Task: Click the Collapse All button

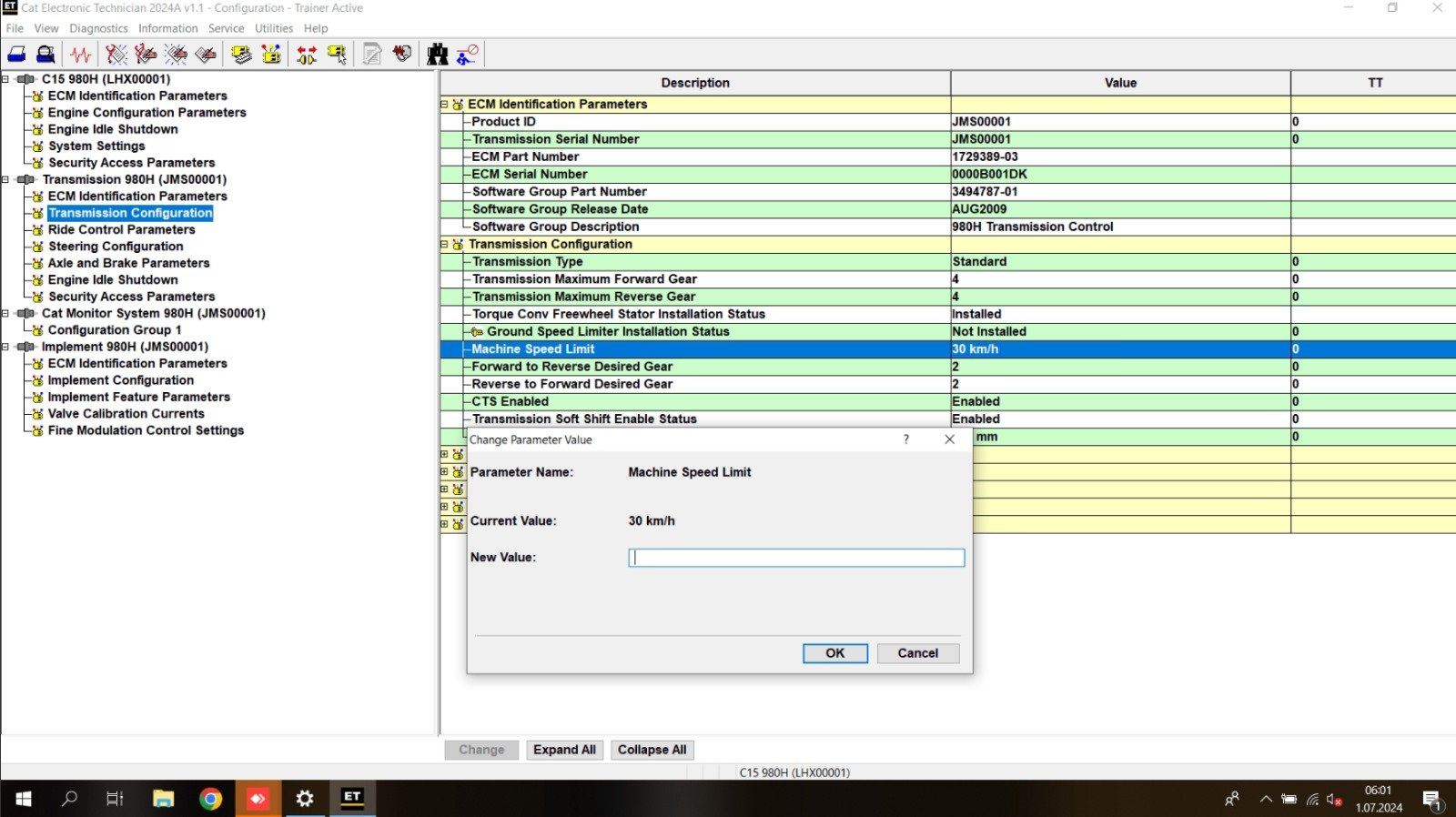Action: 652,750
